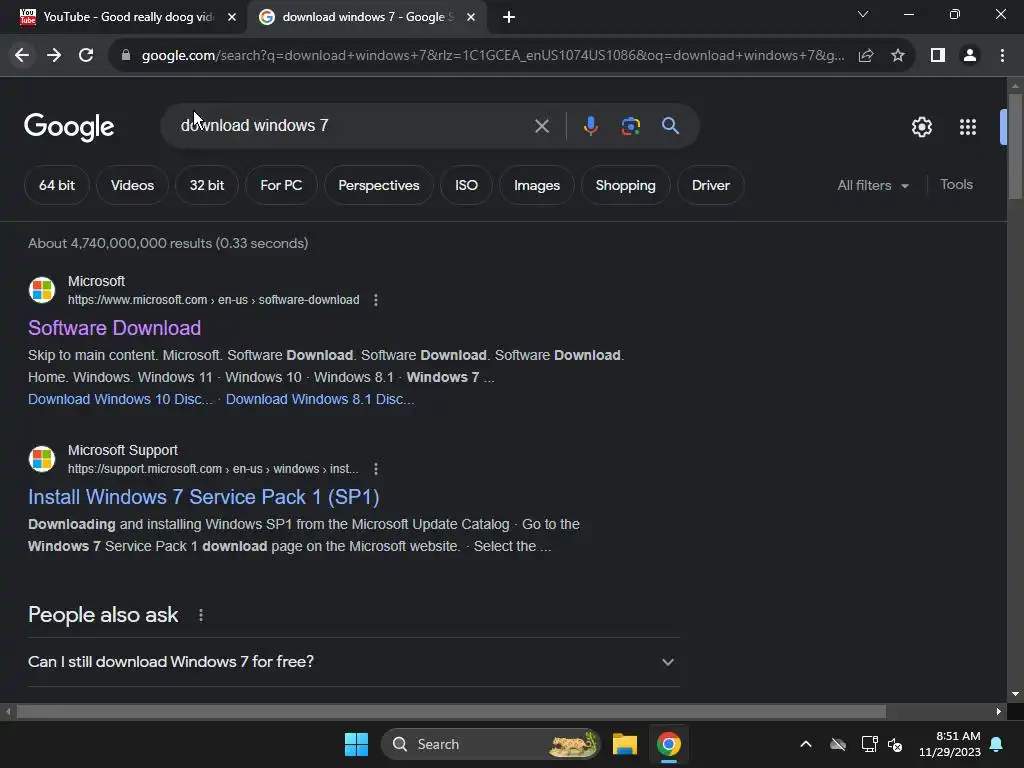Start a voice search with the microphone
Image resolution: width=1024 pixels, height=768 pixels.
[x=590, y=126]
